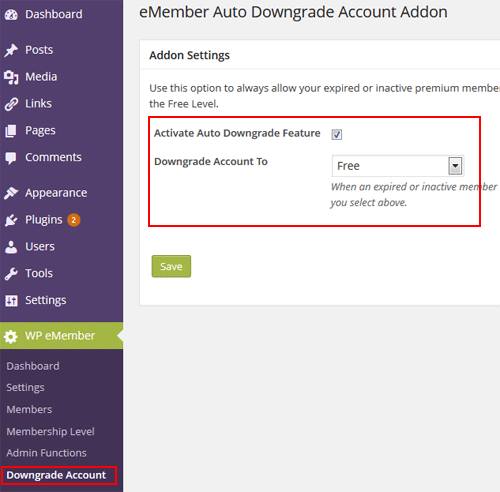The width and height of the screenshot is (500, 492).
Task: Click the Addon Settings panel heading
Action: tap(189, 55)
